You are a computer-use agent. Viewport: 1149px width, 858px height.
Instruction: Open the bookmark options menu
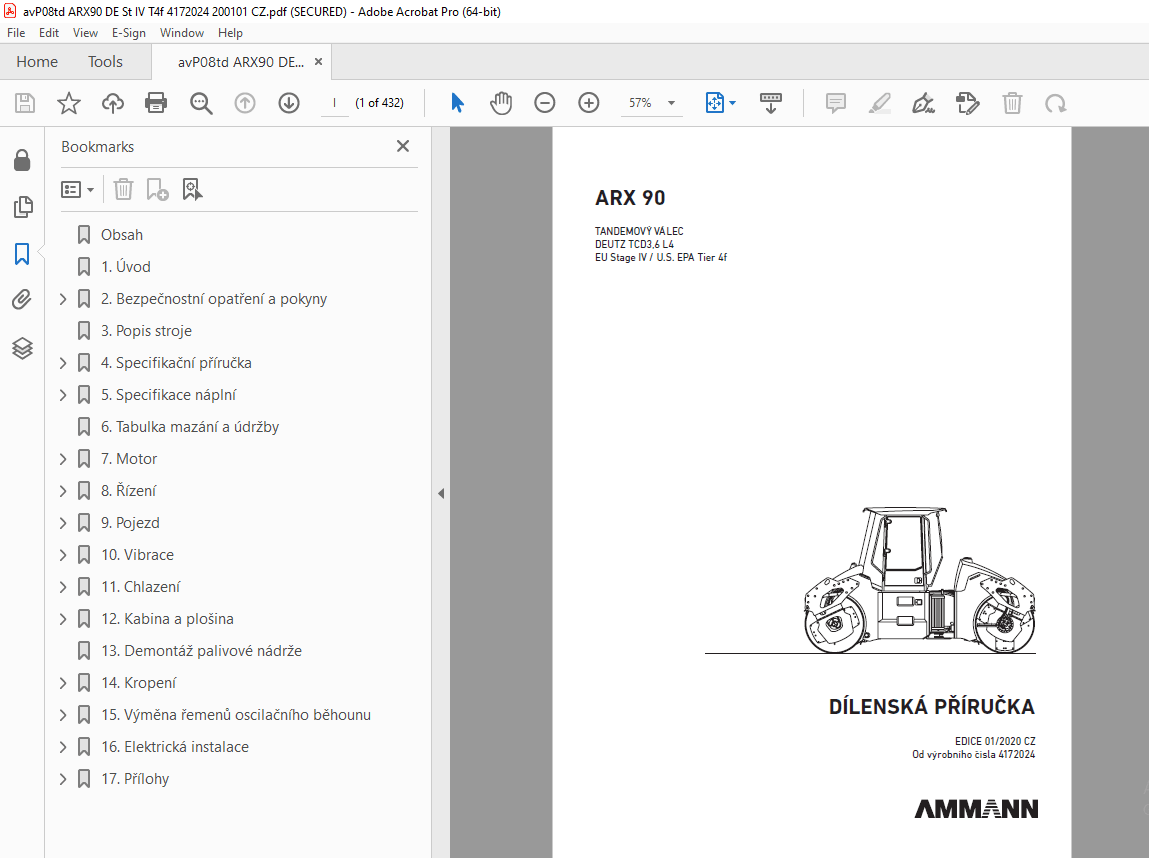click(x=77, y=189)
